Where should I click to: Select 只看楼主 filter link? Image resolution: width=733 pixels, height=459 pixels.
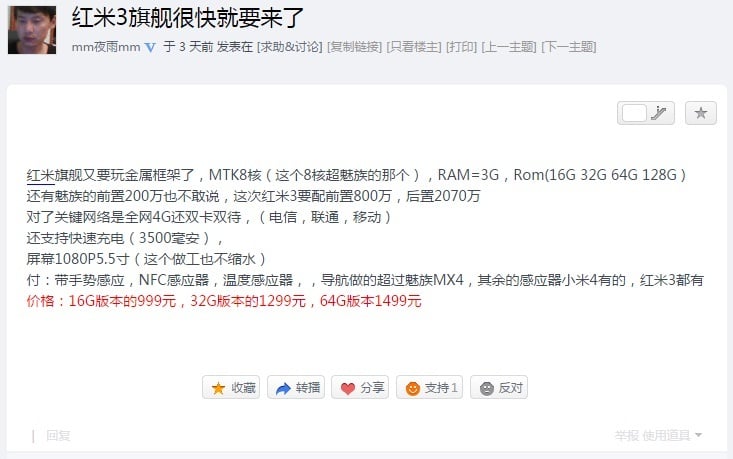(x=414, y=47)
